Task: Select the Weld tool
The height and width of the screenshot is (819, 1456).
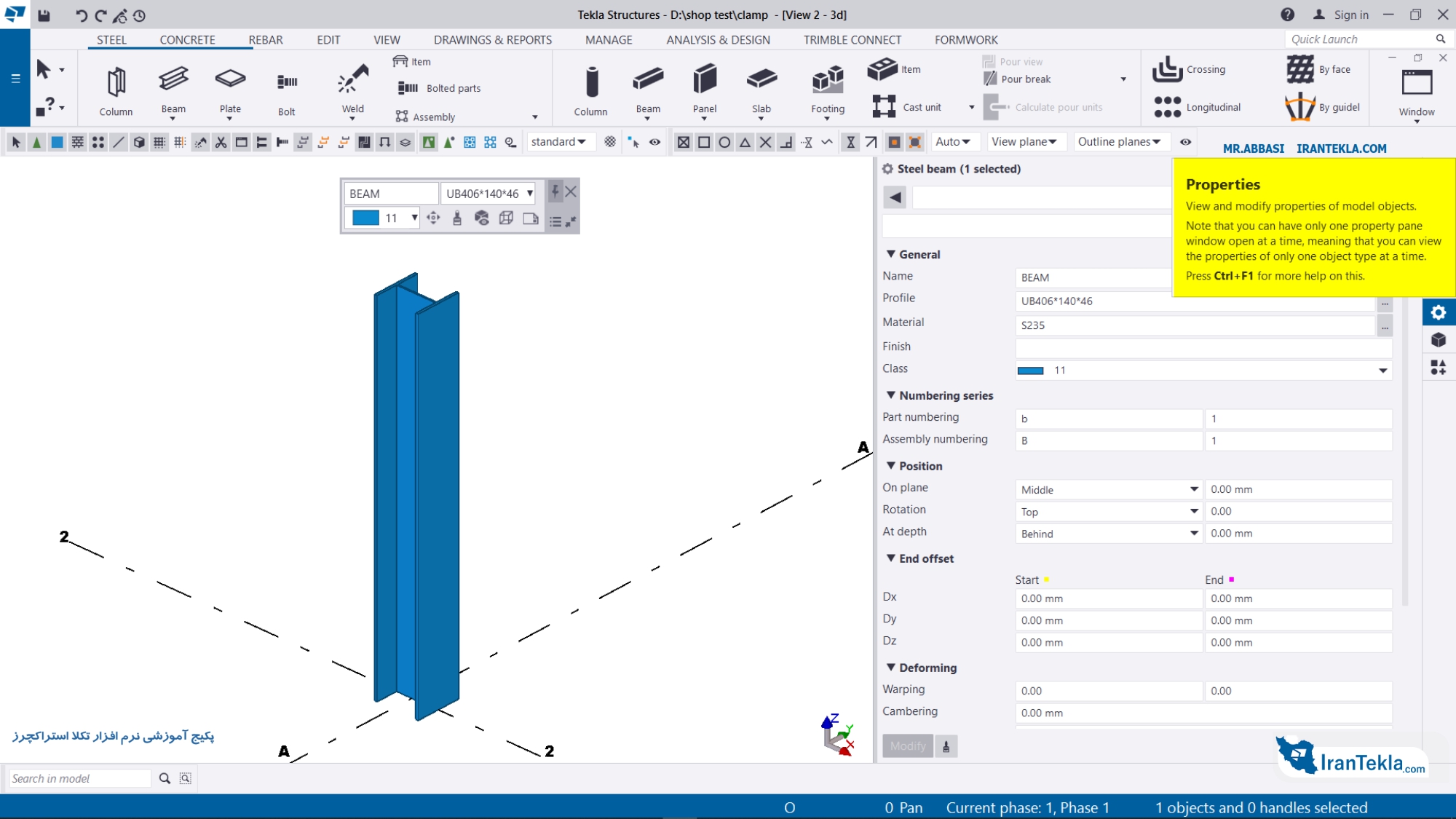Action: [353, 90]
